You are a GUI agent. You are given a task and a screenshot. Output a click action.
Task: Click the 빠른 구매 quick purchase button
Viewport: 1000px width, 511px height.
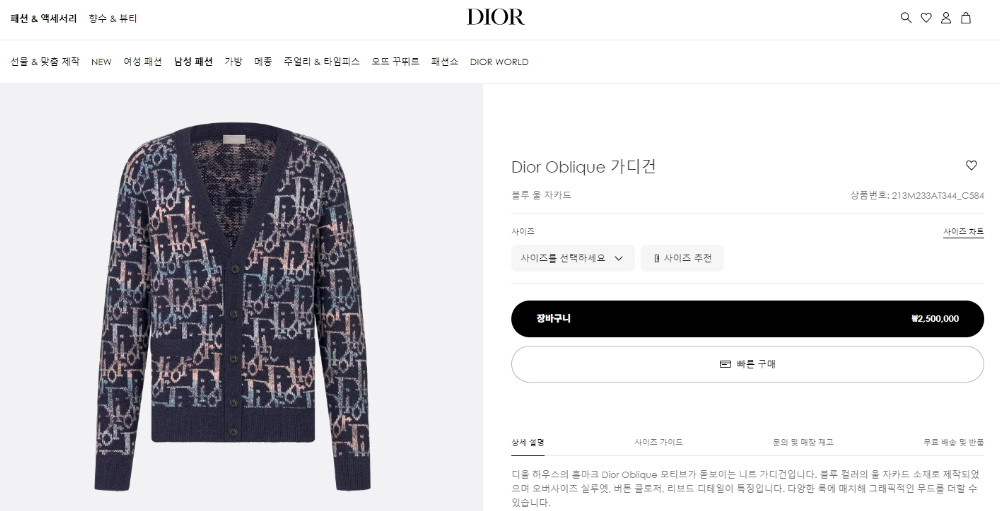click(x=747, y=364)
